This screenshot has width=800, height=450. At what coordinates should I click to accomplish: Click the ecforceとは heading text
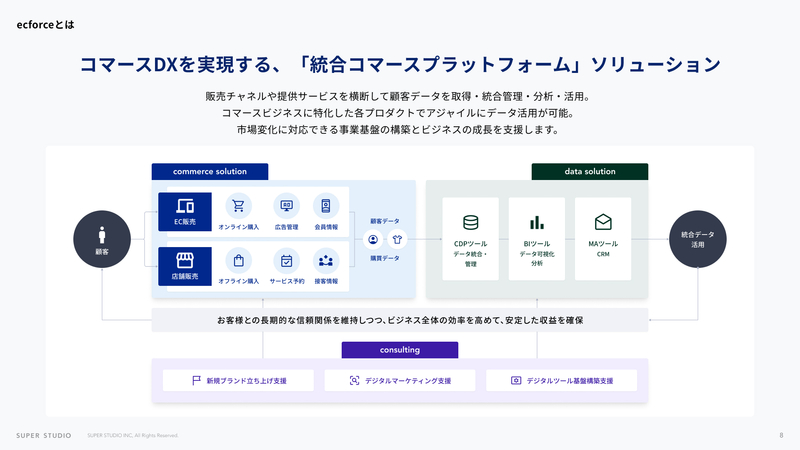(x=45, y=24)
